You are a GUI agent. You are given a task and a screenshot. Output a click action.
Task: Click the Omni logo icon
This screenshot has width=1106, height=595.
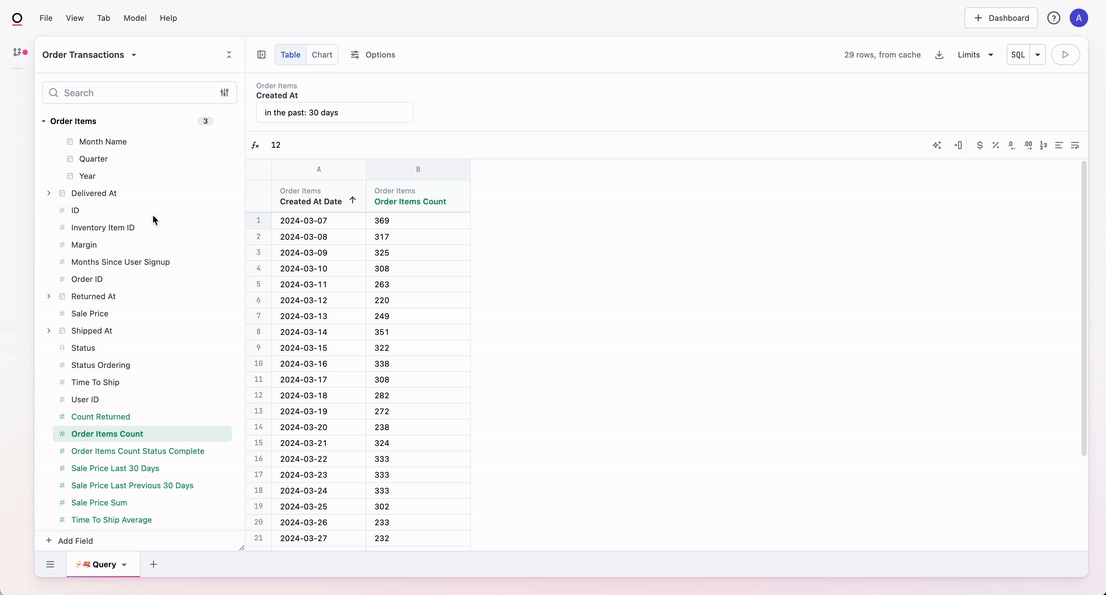click(17, 18)
